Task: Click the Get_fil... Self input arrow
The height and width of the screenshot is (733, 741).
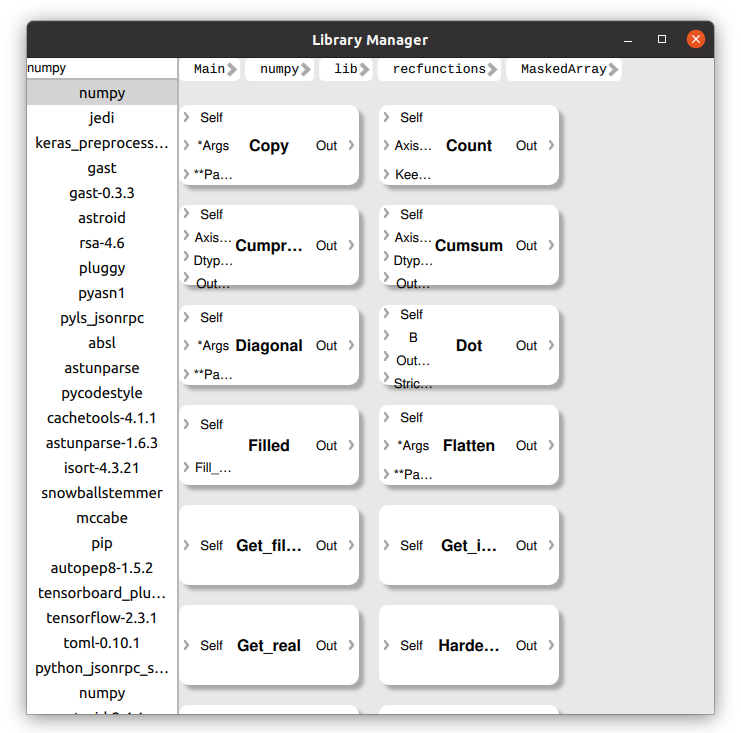Action: [x=187, y=545]
